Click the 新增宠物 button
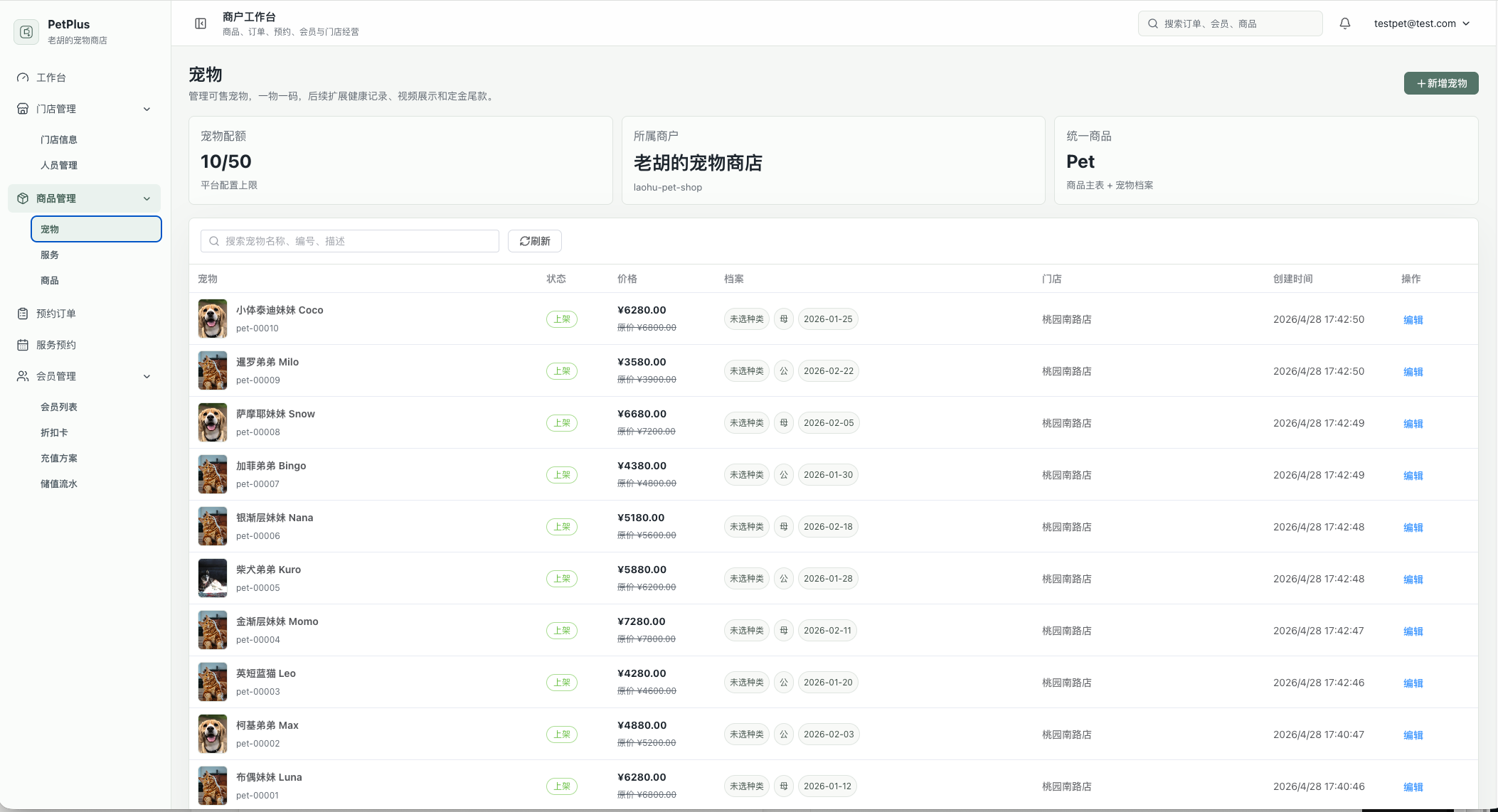This screenshot has width=1498, height=812. pyautogui.click(x=1441, y=83)
